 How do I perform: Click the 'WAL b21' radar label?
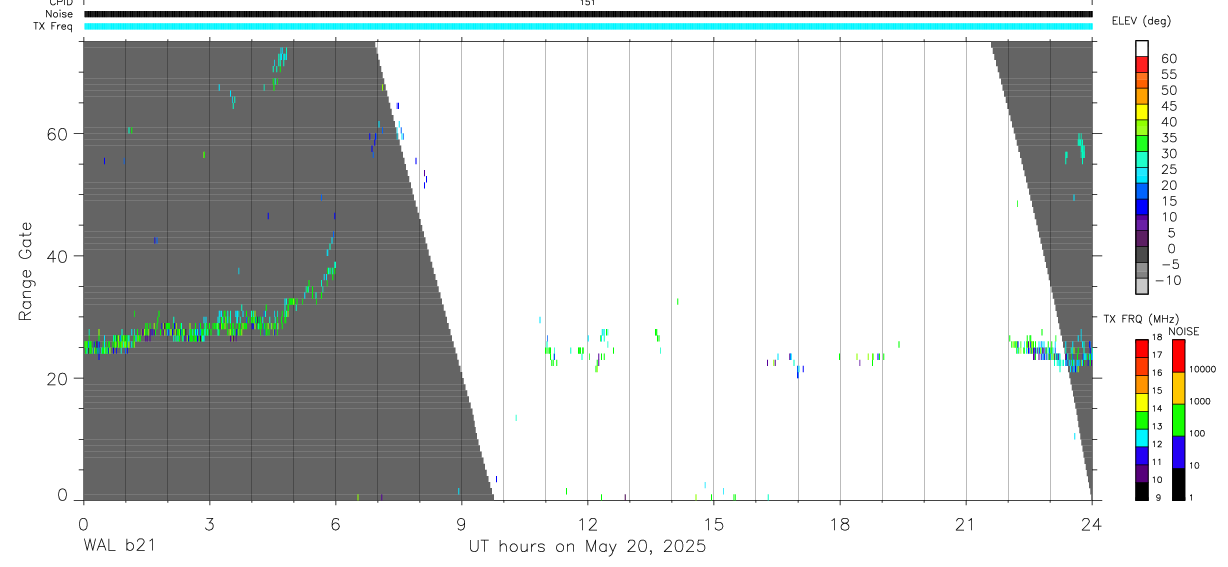click(119, 547)
